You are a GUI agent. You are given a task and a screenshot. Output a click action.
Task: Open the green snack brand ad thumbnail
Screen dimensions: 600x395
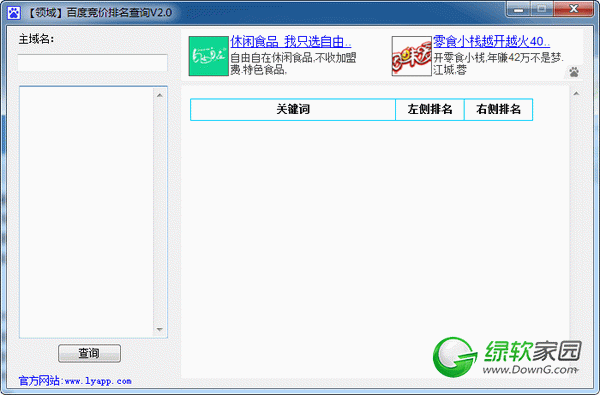pos(209,56)
